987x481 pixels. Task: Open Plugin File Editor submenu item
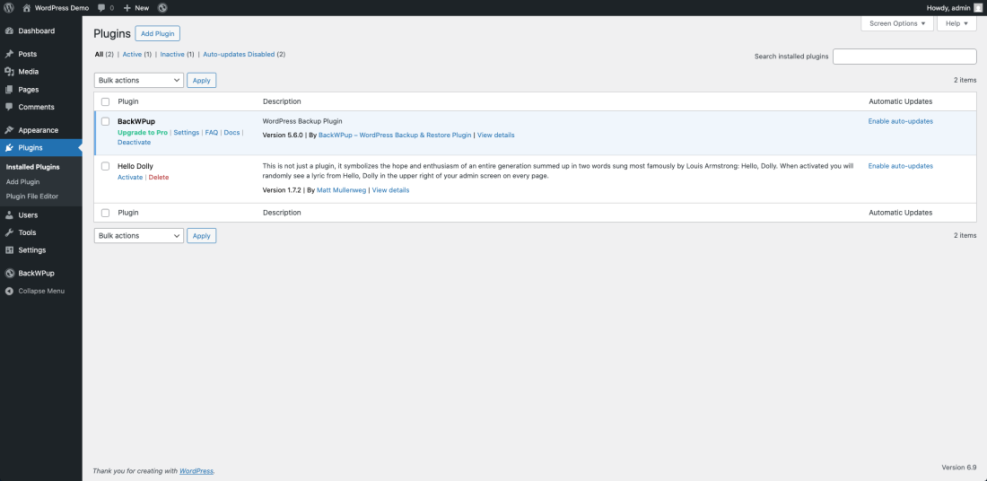(x=32, y=196)
